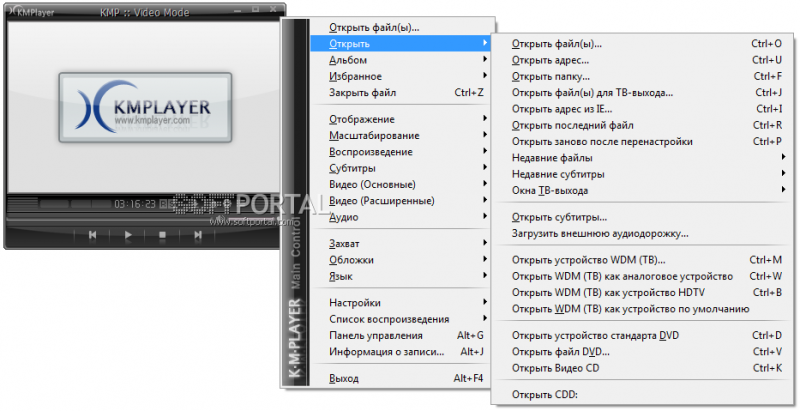
Task: Open the 'Захват' submenu
Action: click(399, 244)
